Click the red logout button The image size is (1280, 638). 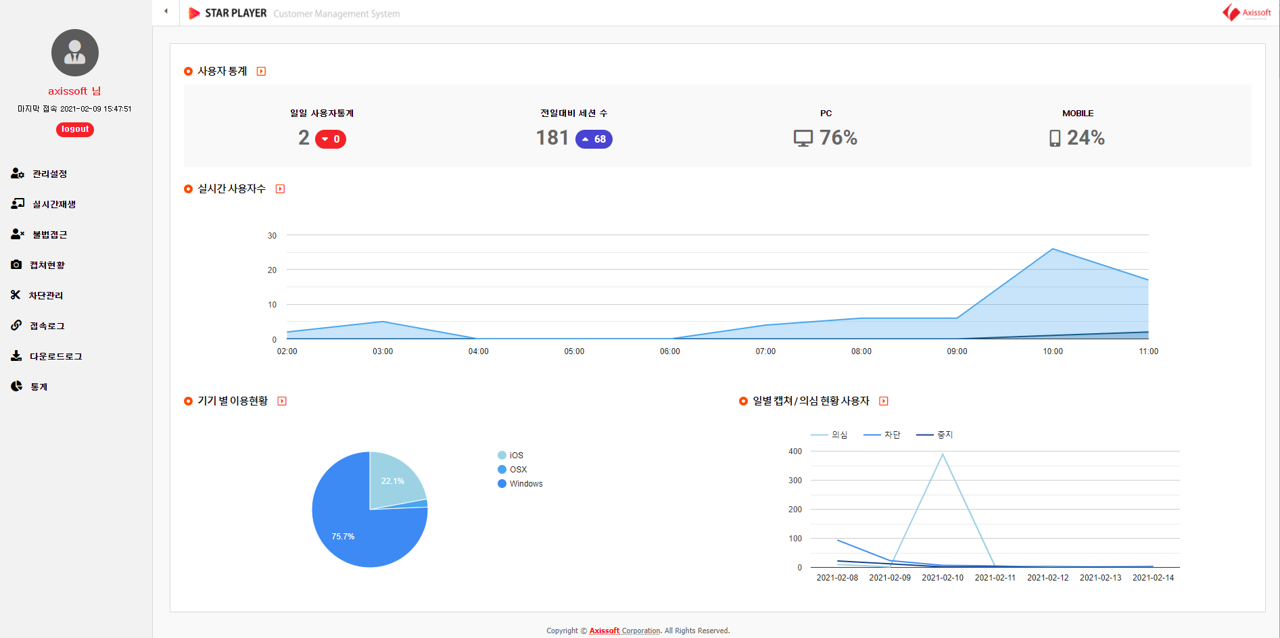(75, 129)
